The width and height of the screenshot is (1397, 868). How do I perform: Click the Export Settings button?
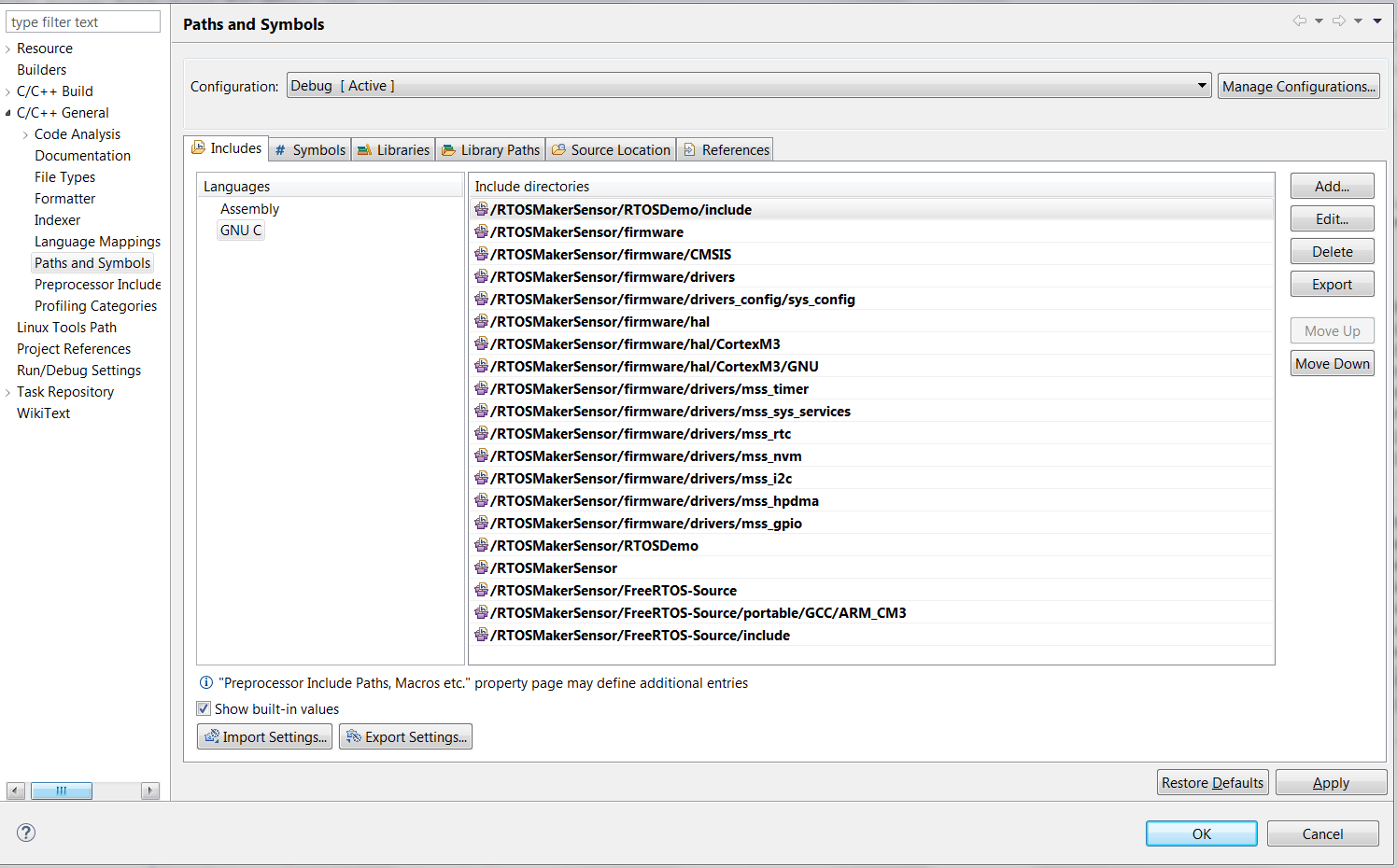tap(405, 736)
